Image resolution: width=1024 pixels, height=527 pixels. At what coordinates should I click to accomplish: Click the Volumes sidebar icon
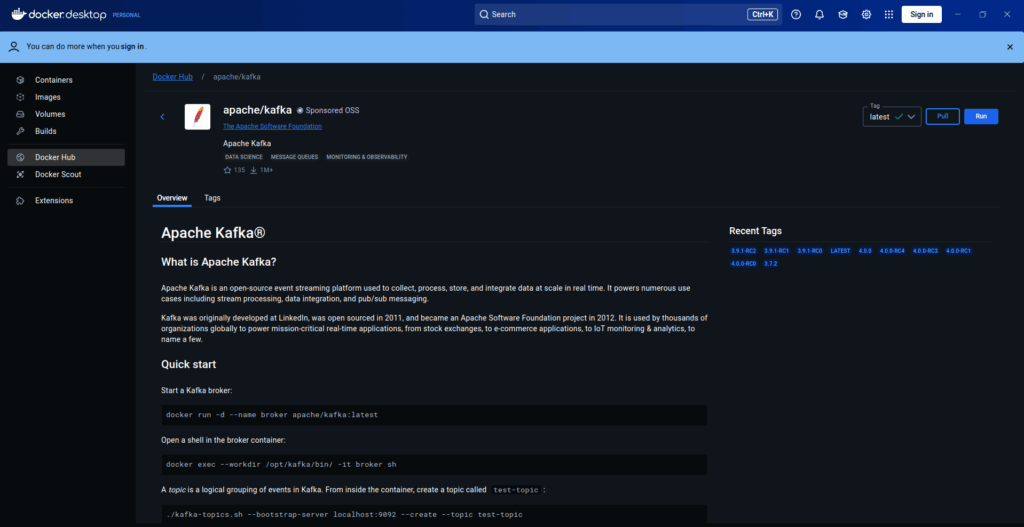(x=20, y=114)
